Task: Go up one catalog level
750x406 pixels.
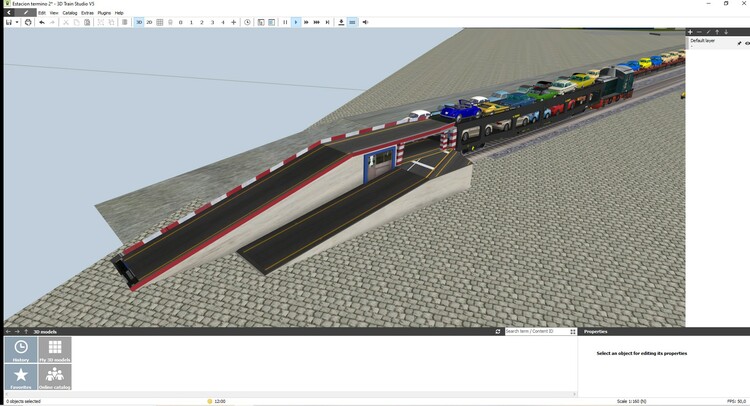Action: click(x=26, y=331)
